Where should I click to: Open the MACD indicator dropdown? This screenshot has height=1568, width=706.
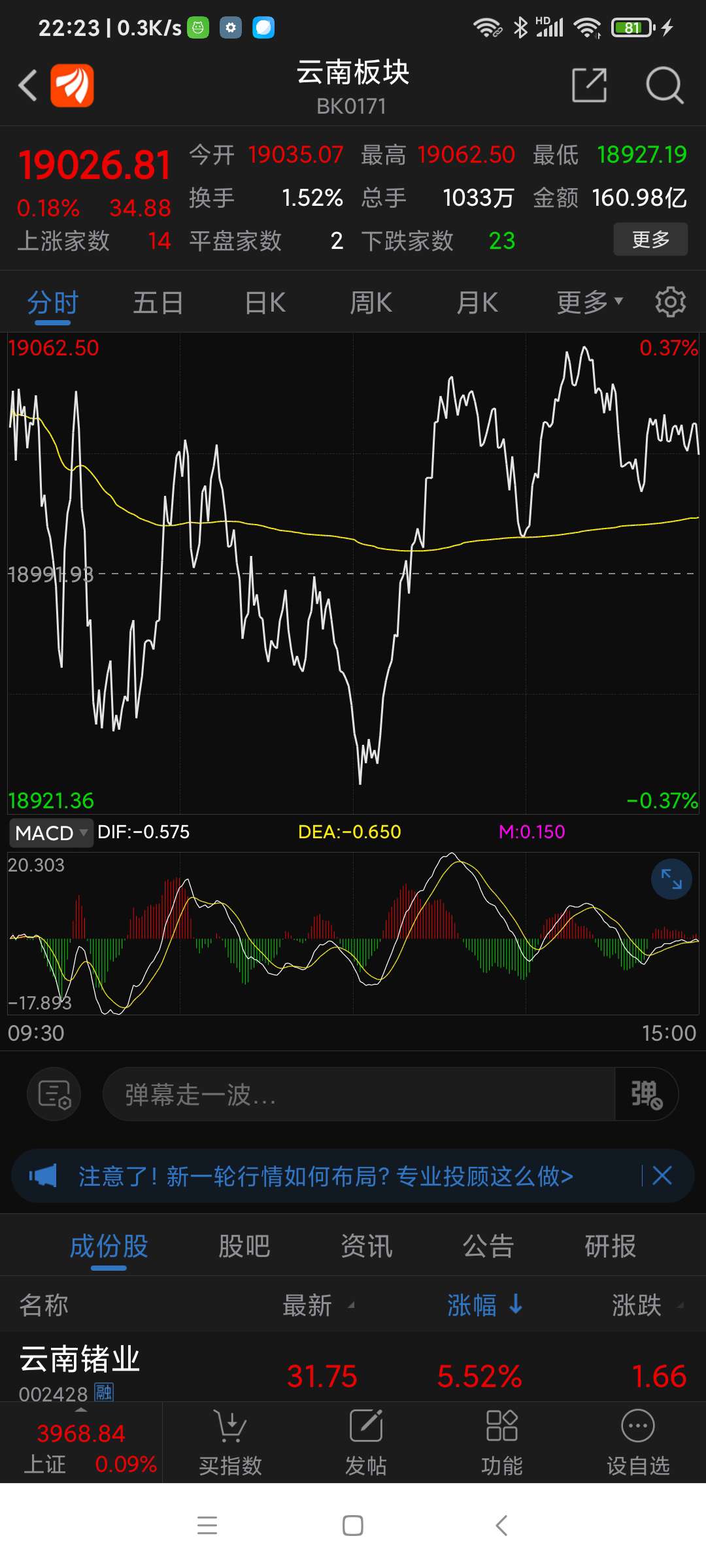(51, 833)
